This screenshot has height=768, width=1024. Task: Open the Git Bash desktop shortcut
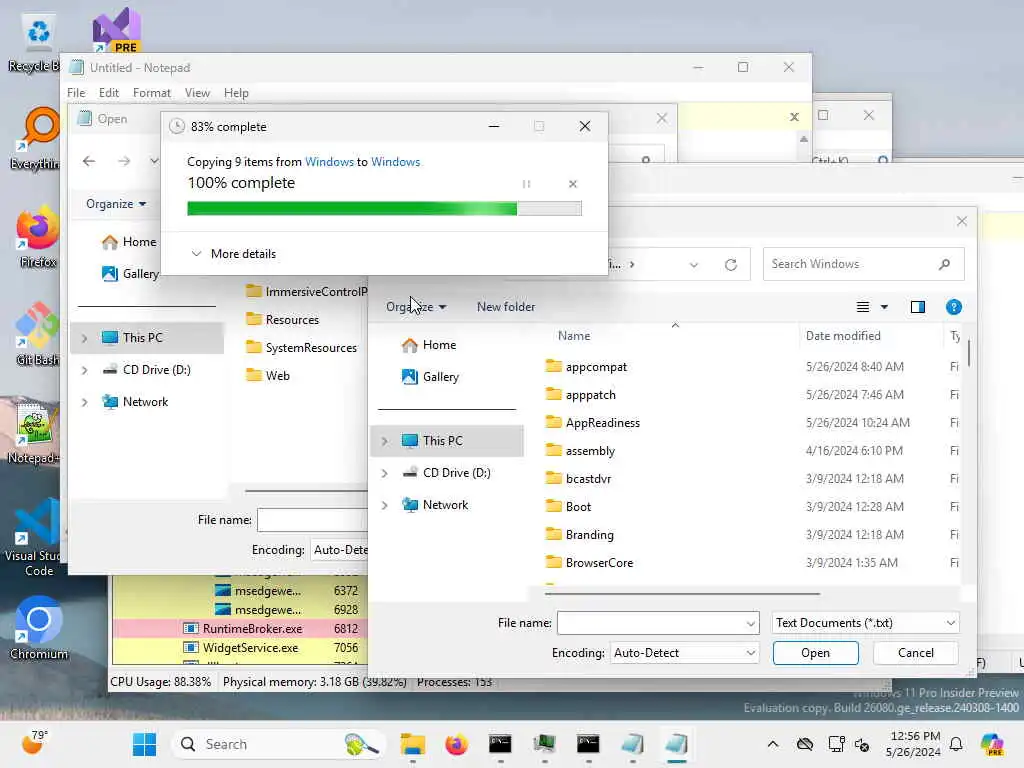(x=37, y=334)
